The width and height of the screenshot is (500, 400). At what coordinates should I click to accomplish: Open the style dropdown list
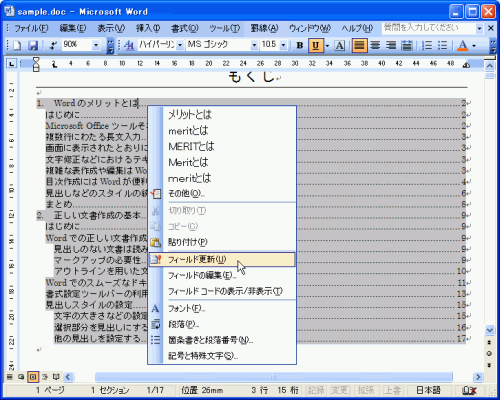[x=180, y=45]
